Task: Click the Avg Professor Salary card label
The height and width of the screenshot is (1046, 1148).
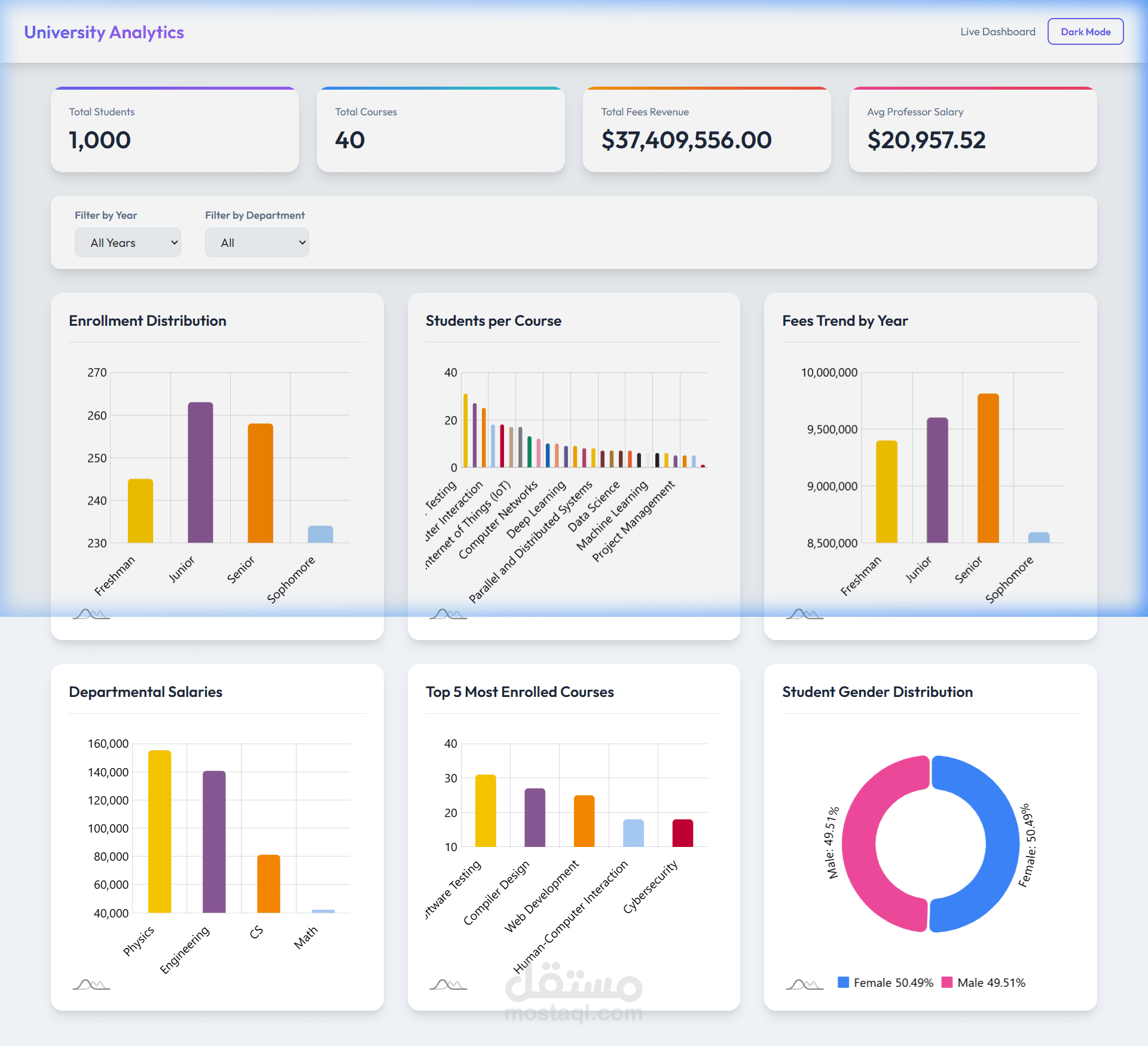Action: click(x=915, y=112)
